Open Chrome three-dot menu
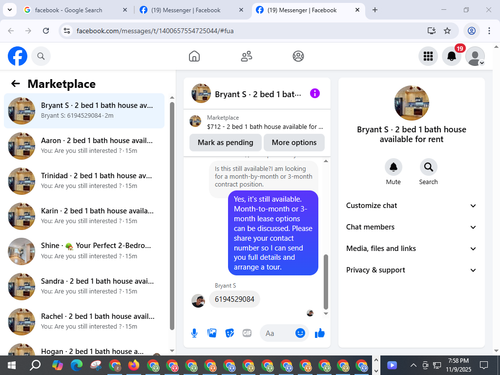The height and width of the screenshot is (375, 500). click(489, 31)
